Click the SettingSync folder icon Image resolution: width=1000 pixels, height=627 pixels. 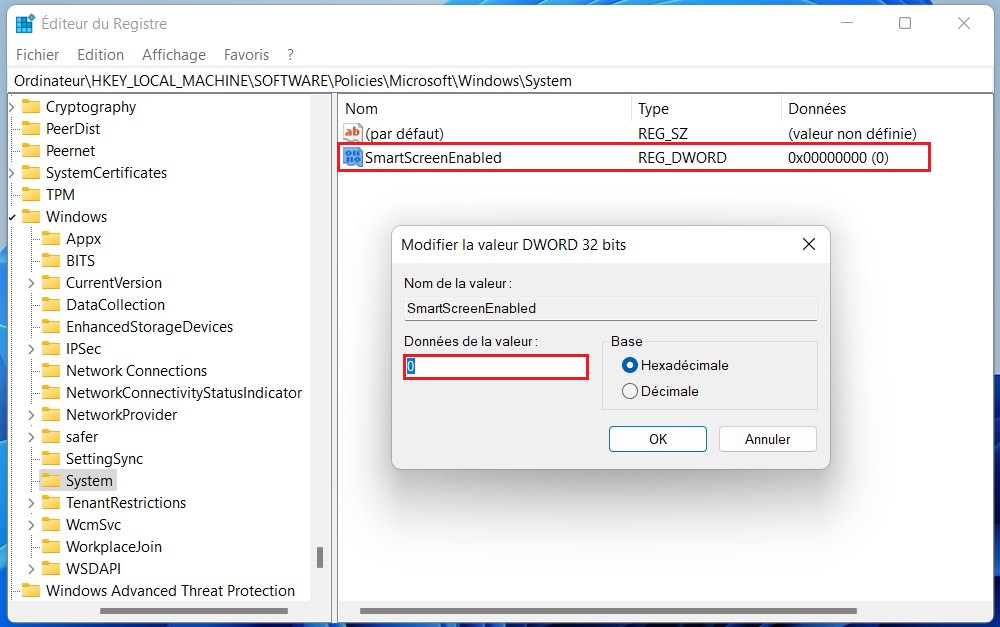pos(51,459)
